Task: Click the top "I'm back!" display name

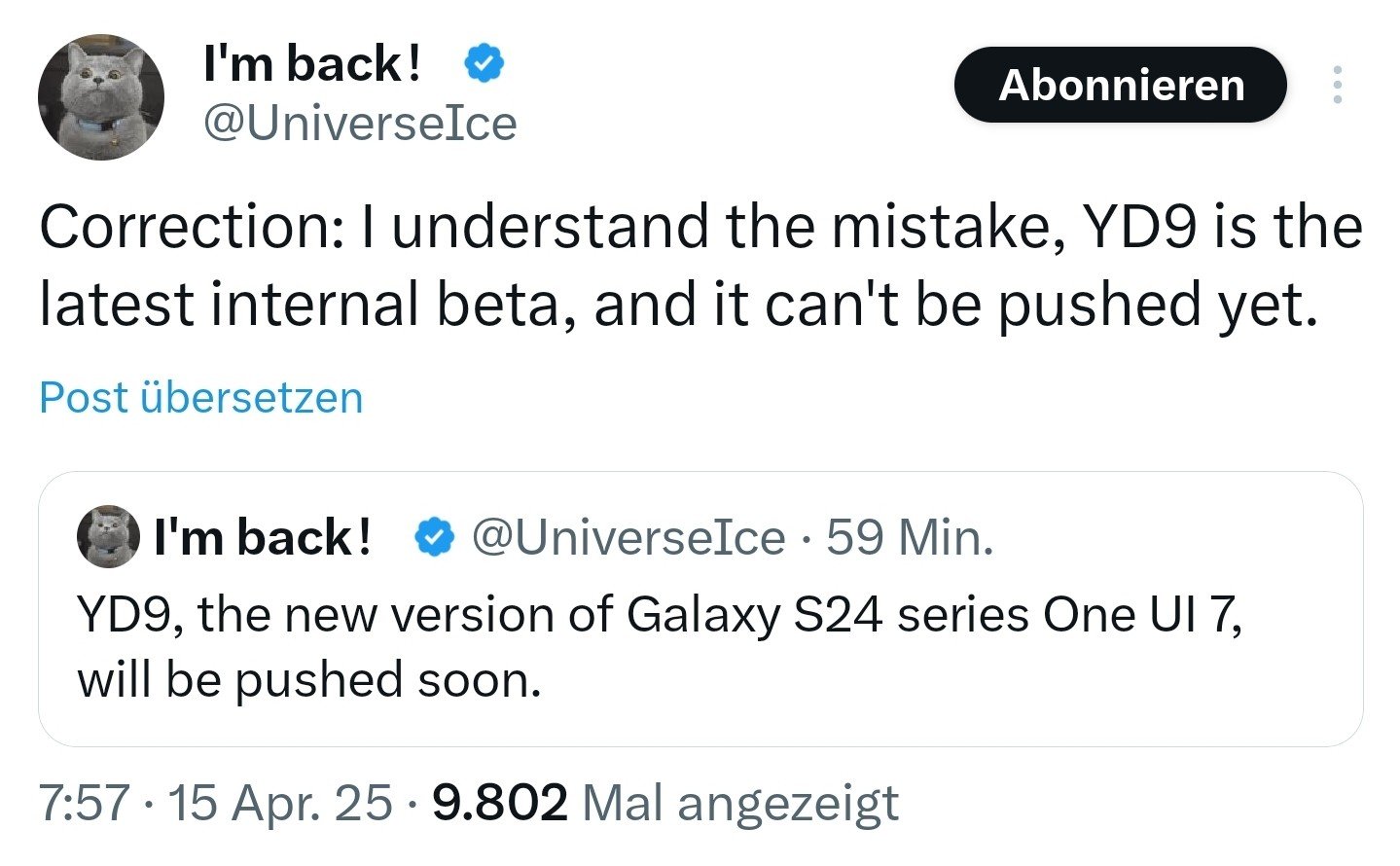Action: pos(312,64)
